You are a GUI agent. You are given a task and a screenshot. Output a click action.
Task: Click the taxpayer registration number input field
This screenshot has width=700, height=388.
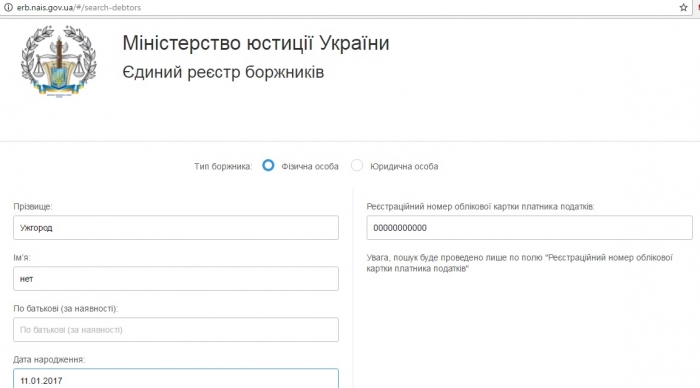529,228
